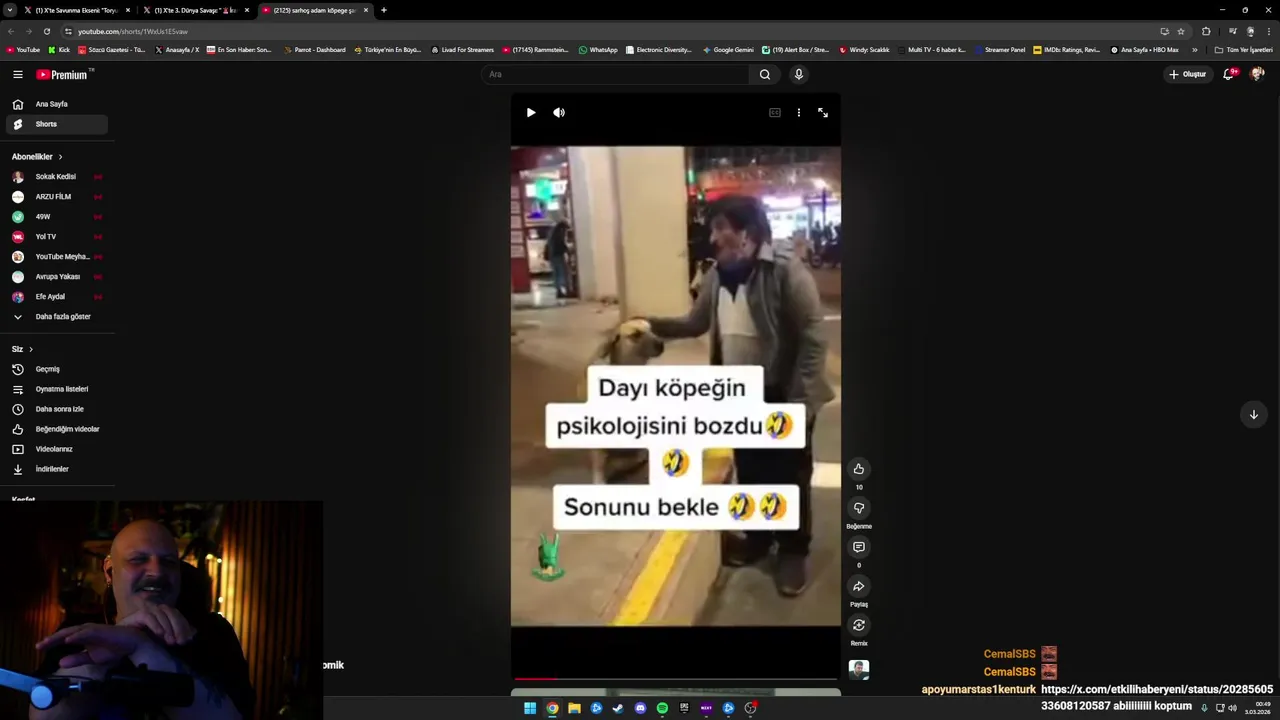Select Shorts in the sidebar
Viewport: 1280px width, 720px height.
click(x=57, y=124)
